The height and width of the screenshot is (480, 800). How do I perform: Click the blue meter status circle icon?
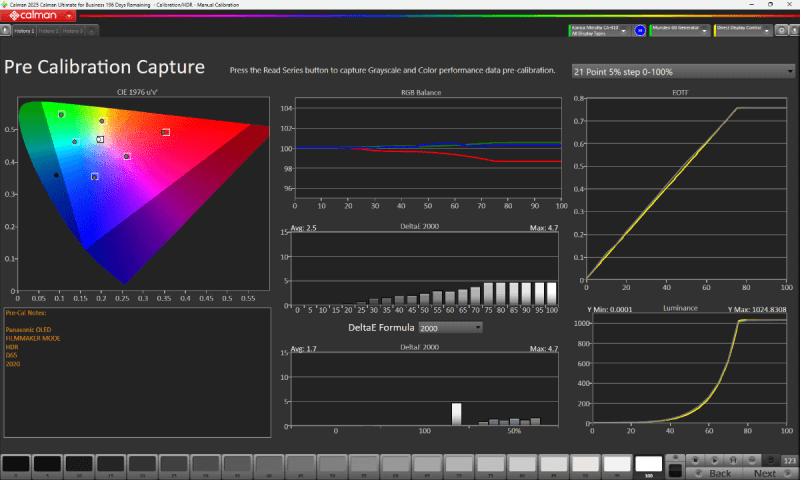point(640,31)
